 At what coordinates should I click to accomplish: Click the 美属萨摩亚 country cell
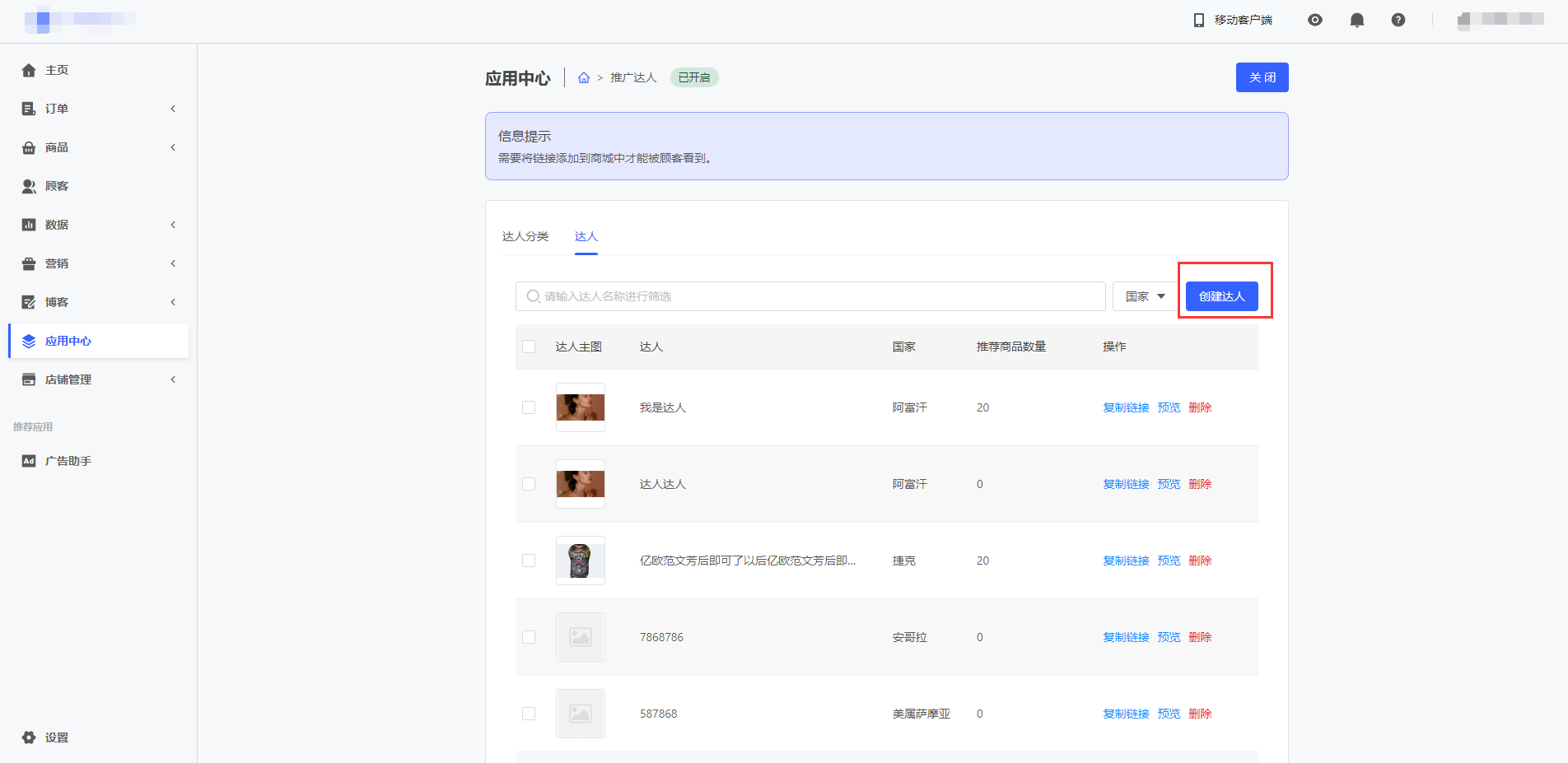(922, 714)
